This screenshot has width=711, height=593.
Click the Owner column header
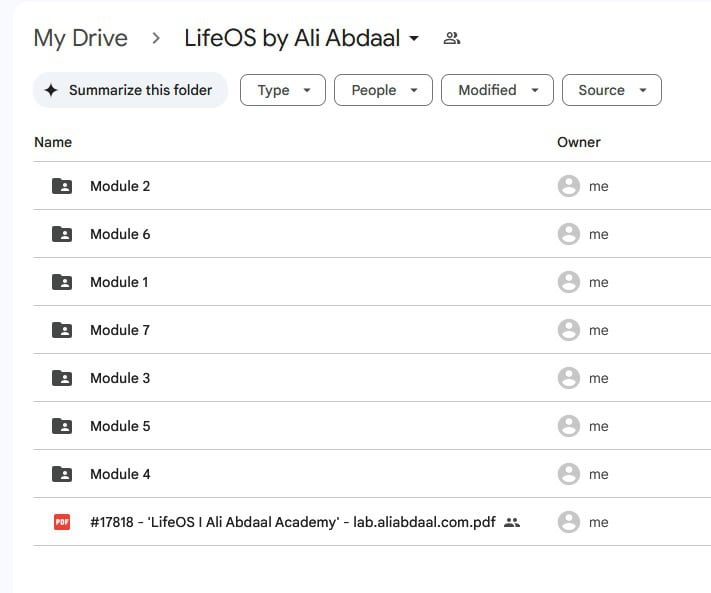click(578, 142)
